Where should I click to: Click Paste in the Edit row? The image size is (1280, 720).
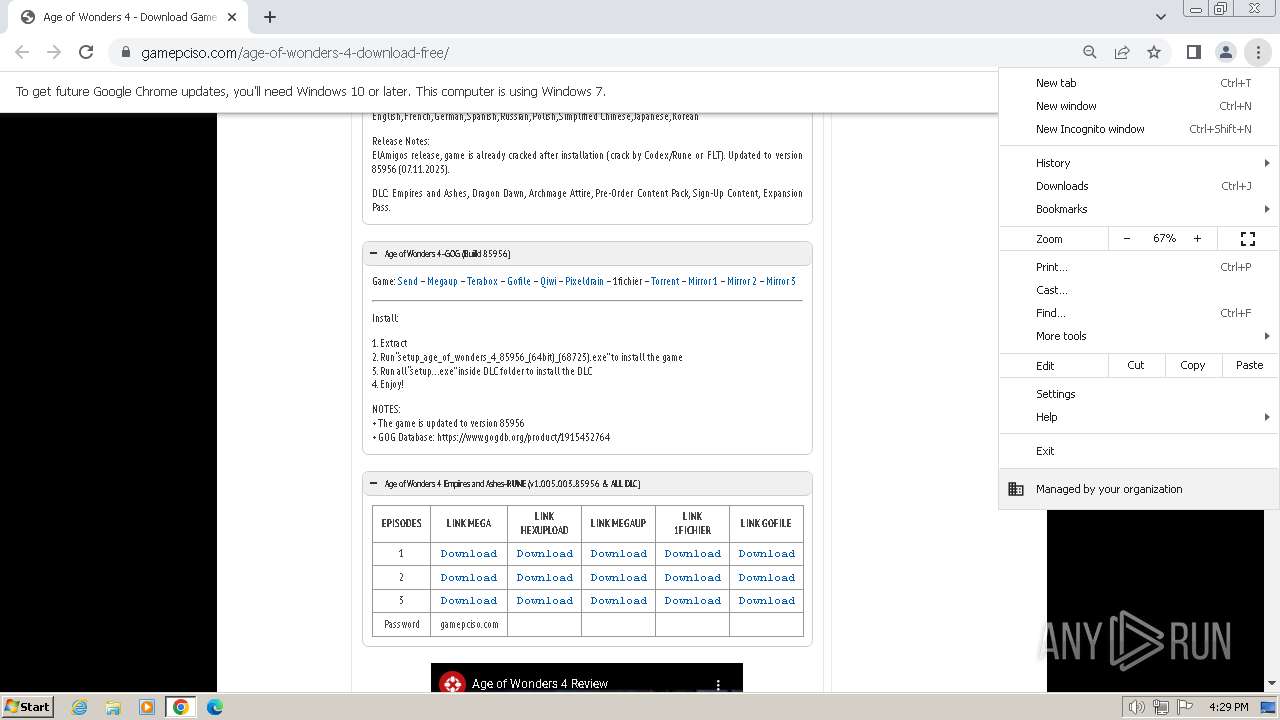[1250, 365]
